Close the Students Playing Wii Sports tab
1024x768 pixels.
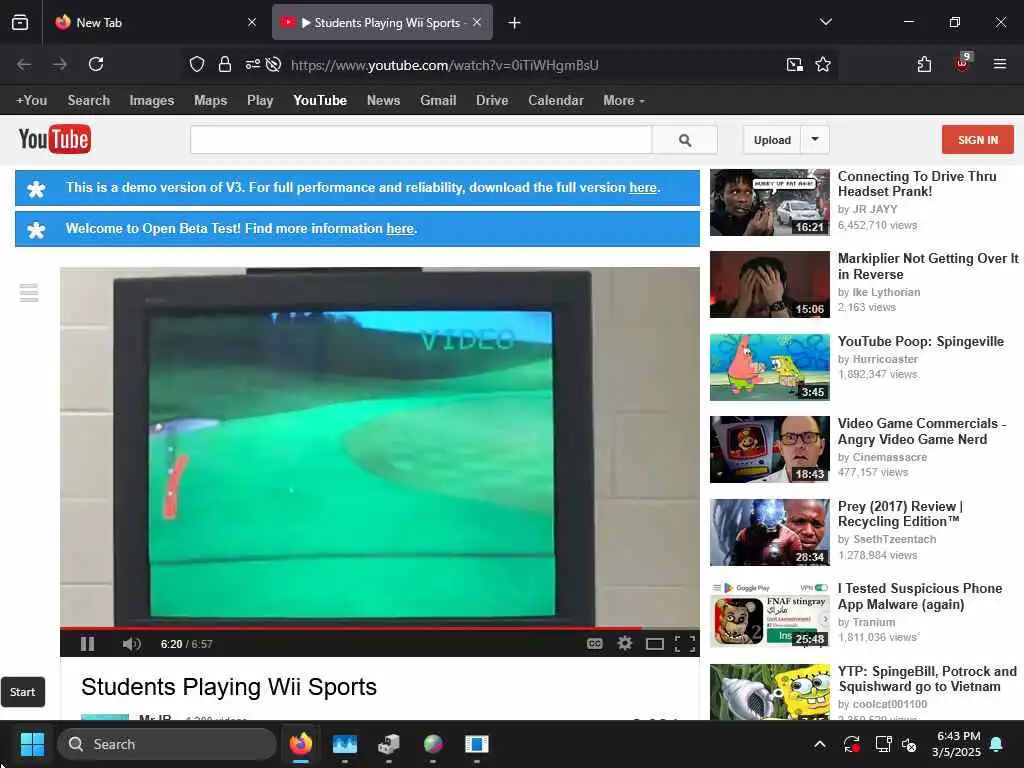click(x=477, y=22)
